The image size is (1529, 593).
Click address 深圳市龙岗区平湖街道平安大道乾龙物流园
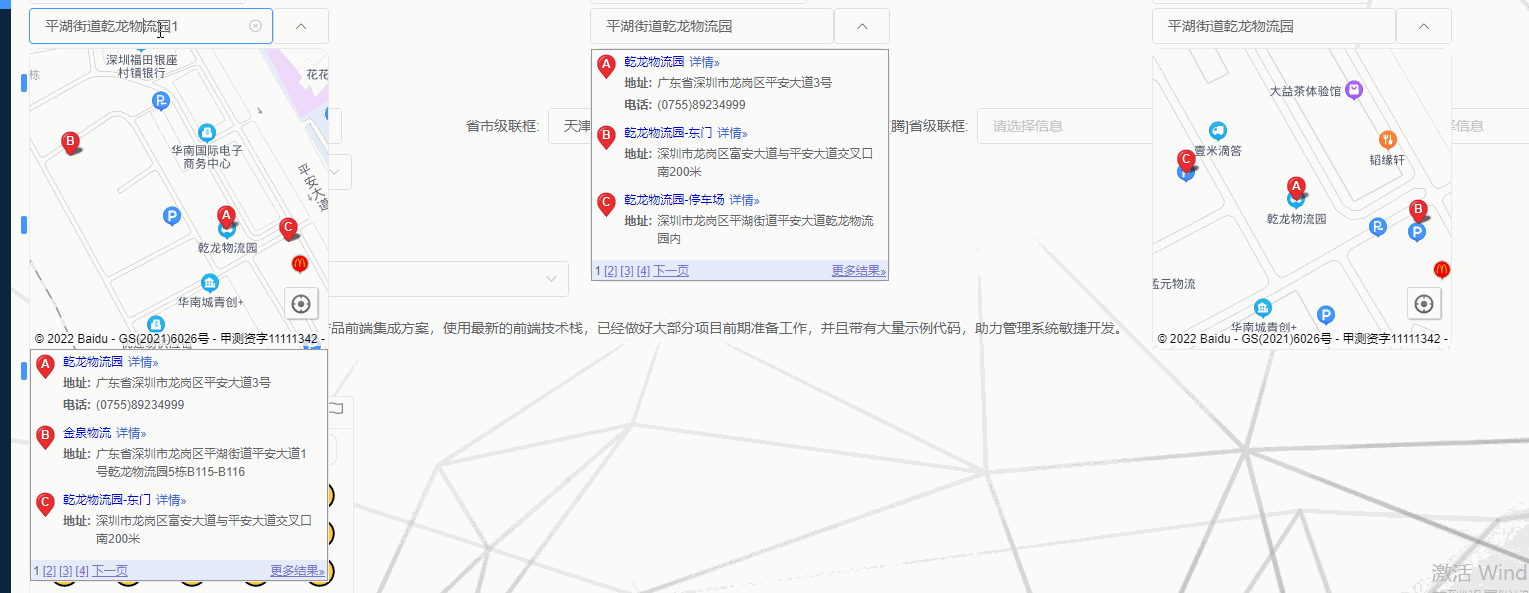click(x=765, y=221)
